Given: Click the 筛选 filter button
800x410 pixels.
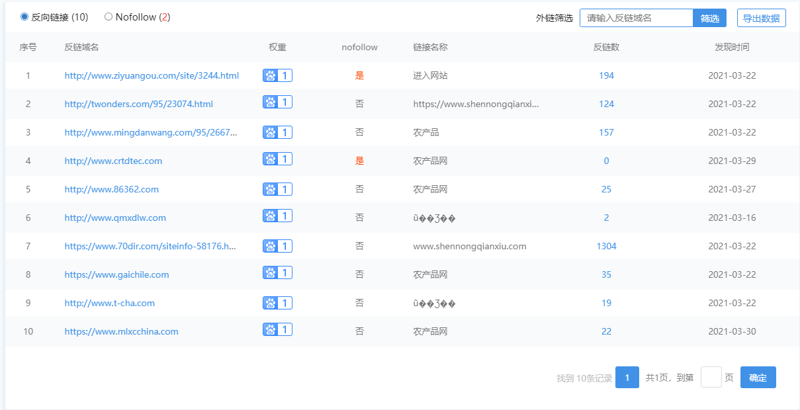Looking at the screenshot, I should pyautogui.click(x=709, y=18).
